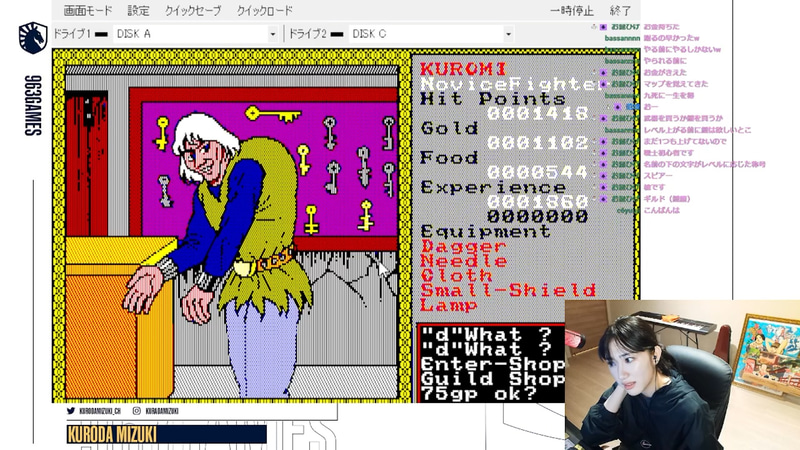Select Cloth in equipment list
Viewport: 800px width, 450px height.
coord(456,276)
